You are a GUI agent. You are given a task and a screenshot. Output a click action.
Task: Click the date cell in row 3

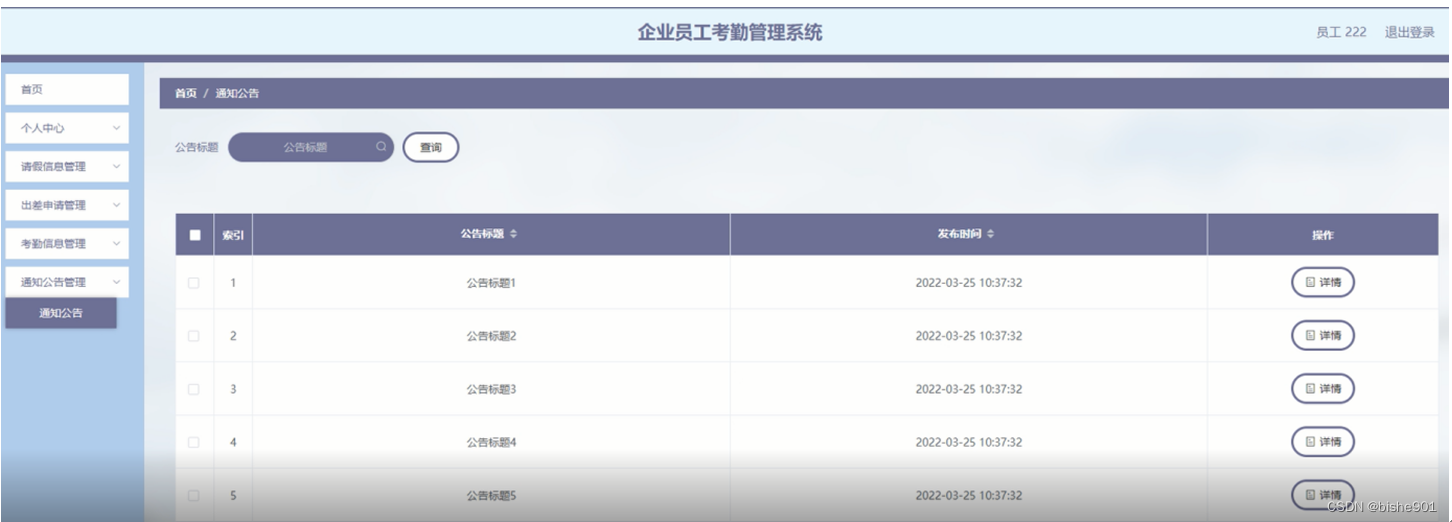pos(969,389)
